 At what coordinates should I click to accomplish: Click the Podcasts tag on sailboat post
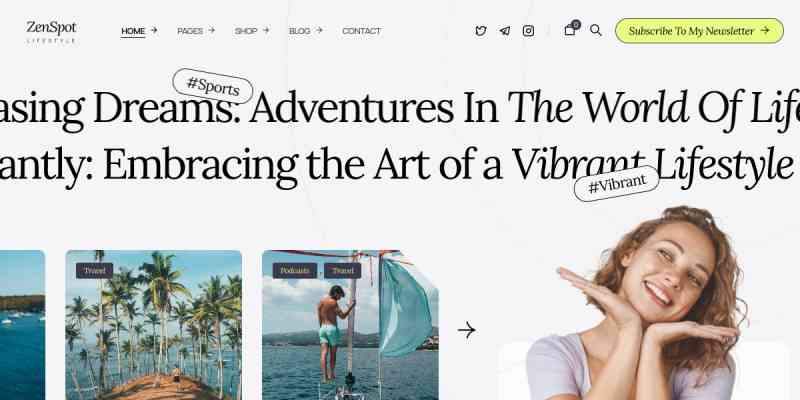point(295,271)
